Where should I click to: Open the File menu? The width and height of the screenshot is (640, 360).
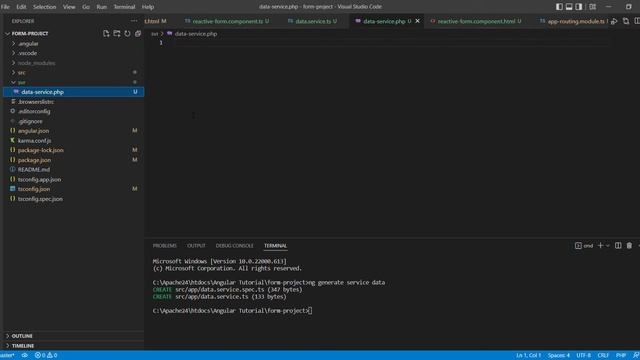[x=5, y=7]
